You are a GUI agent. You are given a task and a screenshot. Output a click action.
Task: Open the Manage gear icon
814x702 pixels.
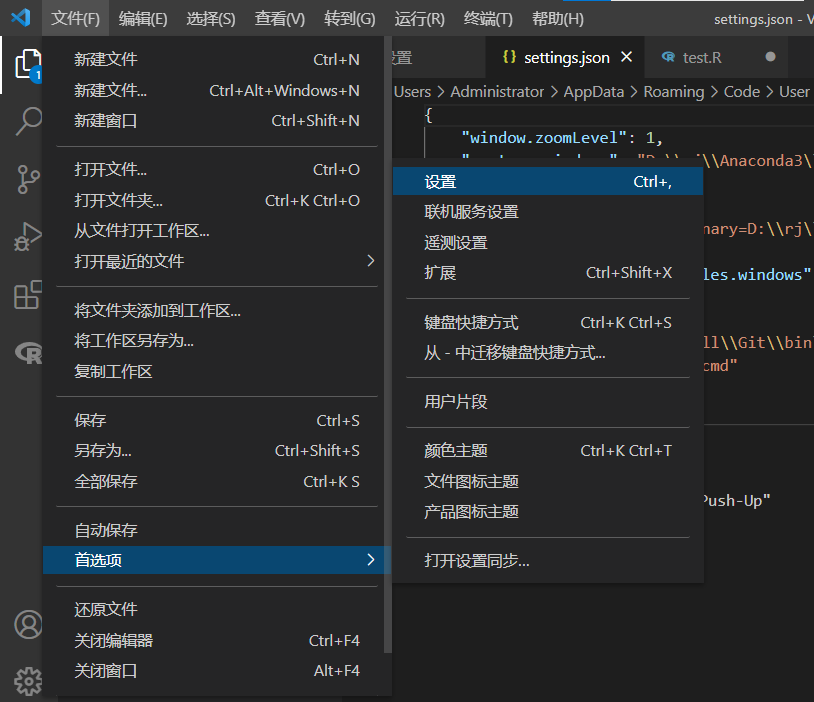(27, 680)
